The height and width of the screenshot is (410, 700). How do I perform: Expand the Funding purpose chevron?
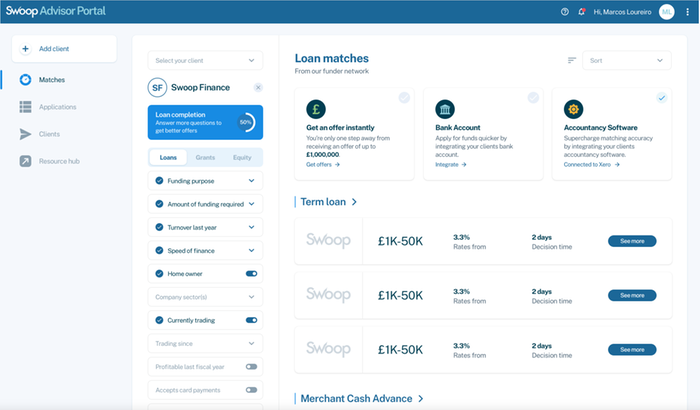251,180
